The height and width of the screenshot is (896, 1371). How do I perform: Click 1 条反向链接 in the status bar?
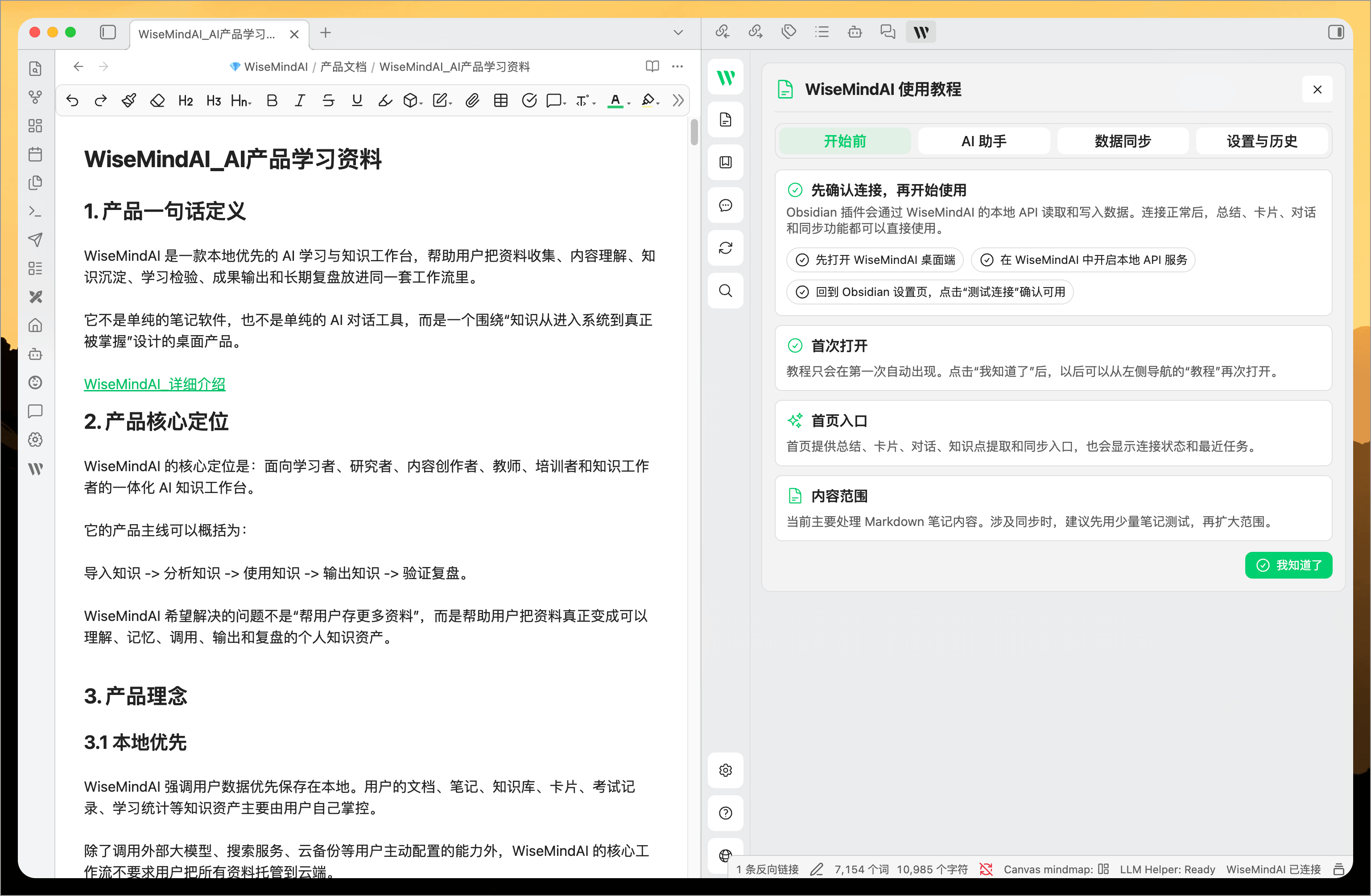pos(767,869)
